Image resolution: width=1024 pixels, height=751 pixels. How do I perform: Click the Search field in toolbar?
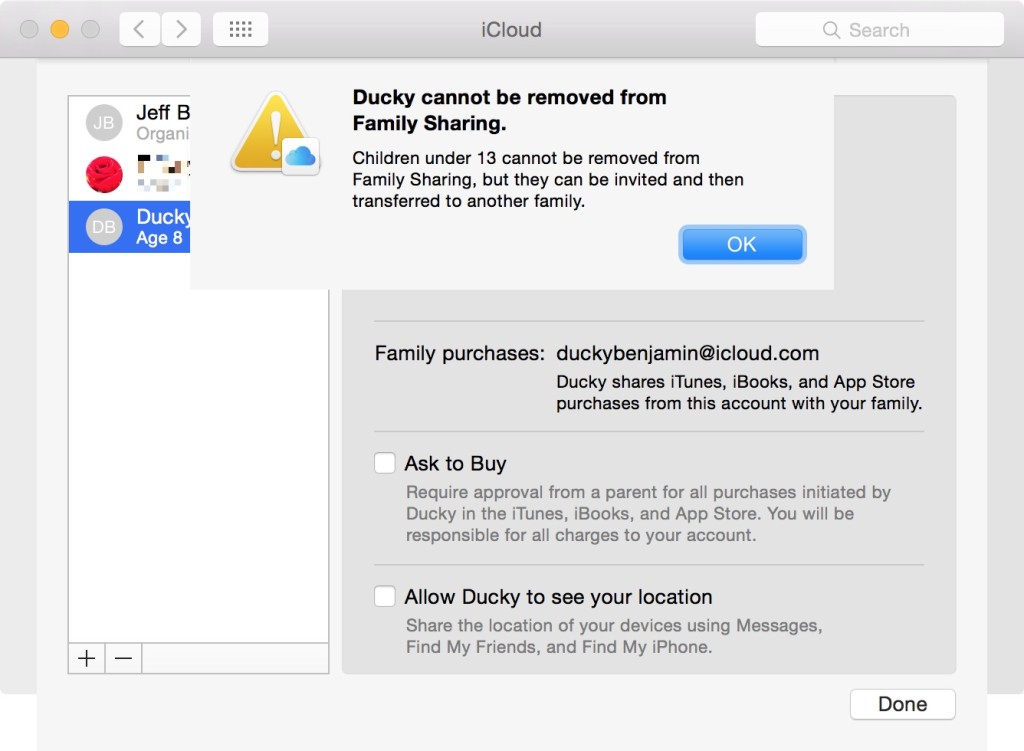click(890, 30)
